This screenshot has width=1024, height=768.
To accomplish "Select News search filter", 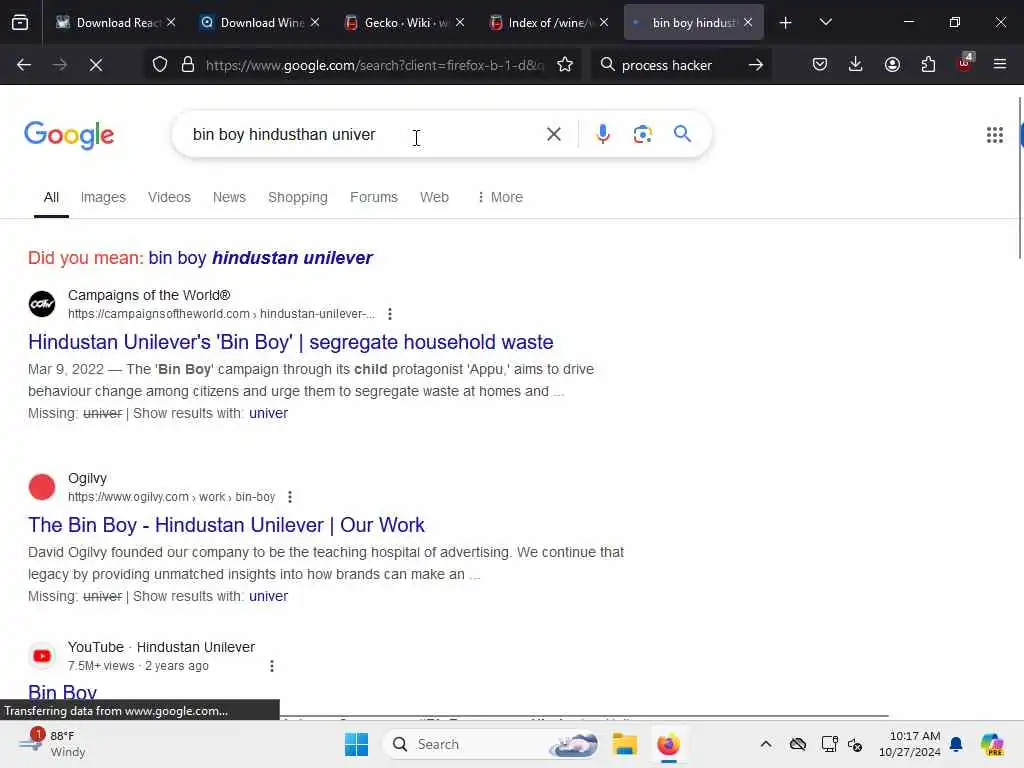I will (229, 197).
